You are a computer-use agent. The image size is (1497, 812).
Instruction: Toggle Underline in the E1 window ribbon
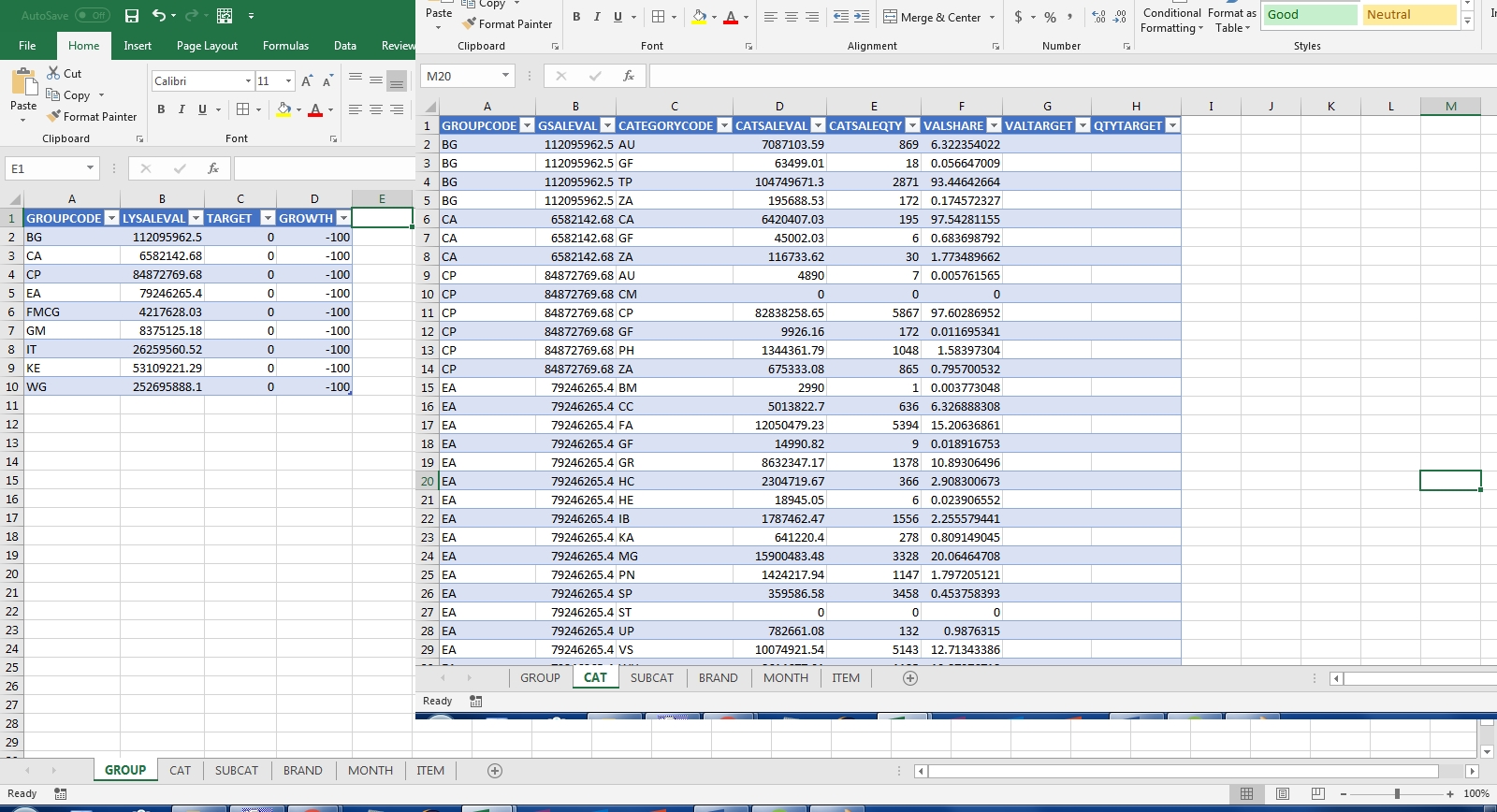coord(202,109)
